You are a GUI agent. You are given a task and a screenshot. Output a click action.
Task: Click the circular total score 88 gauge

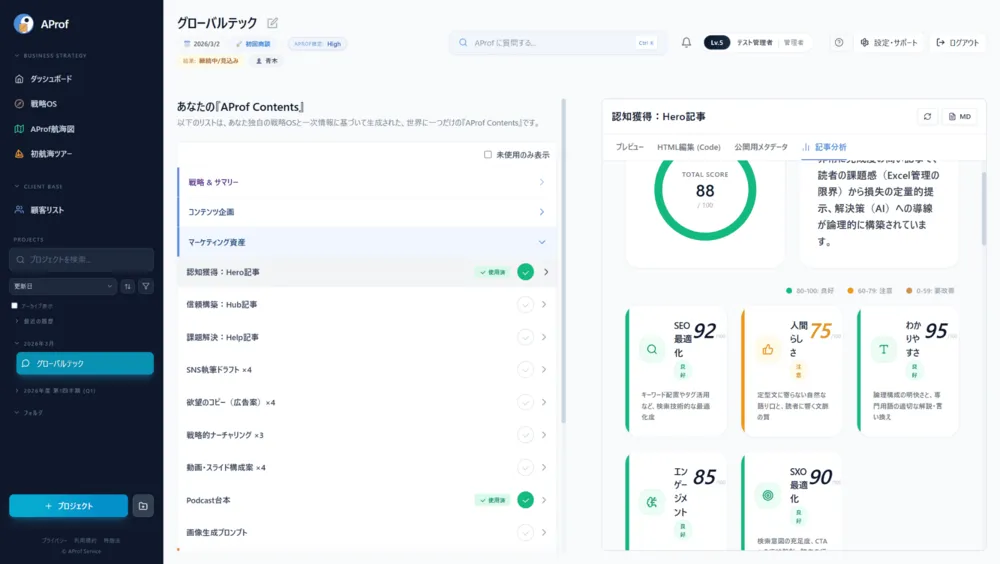click(705, 190)
